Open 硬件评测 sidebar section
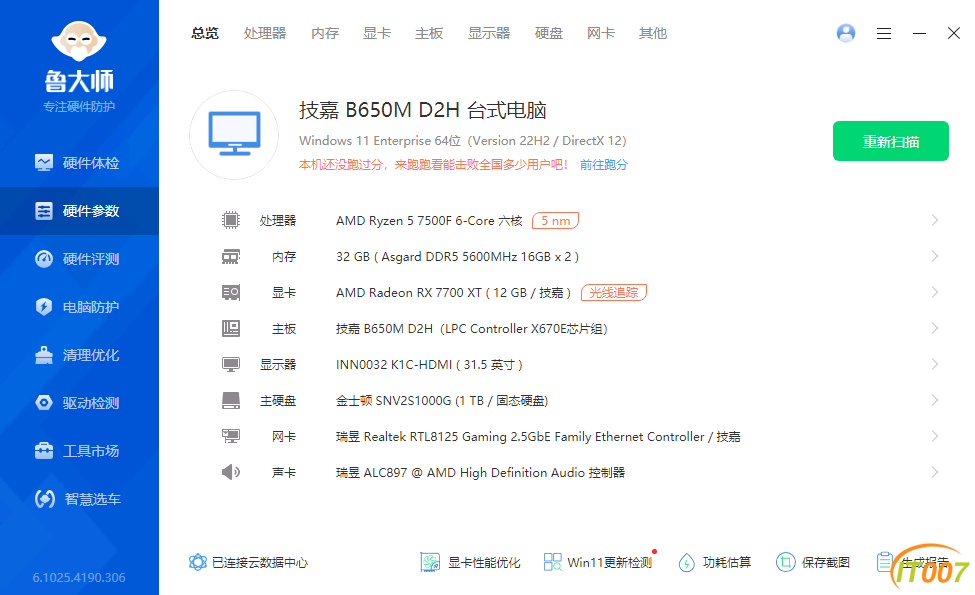Viewport: 975px width, 595px height. tap(79, 259)
